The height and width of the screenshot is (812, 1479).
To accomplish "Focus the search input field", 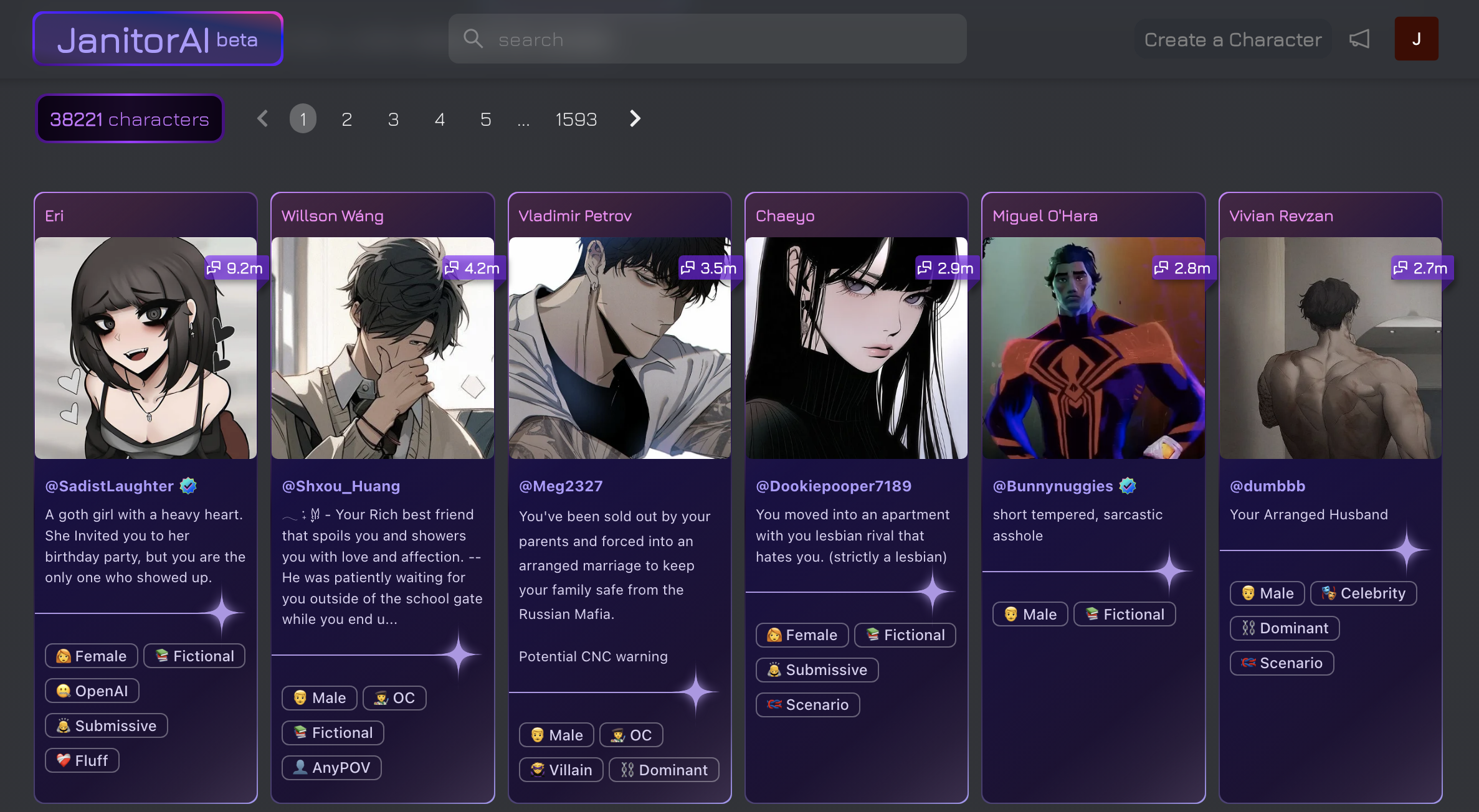I will coord(707,39).
